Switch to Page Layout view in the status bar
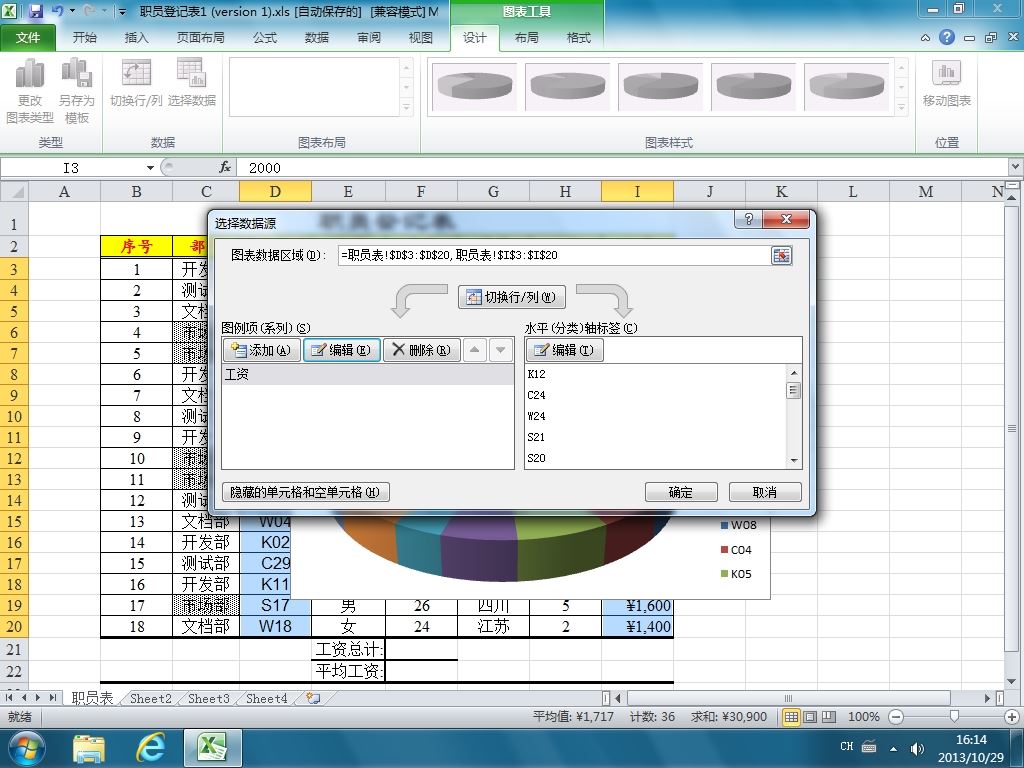 (x=810, y=717)
